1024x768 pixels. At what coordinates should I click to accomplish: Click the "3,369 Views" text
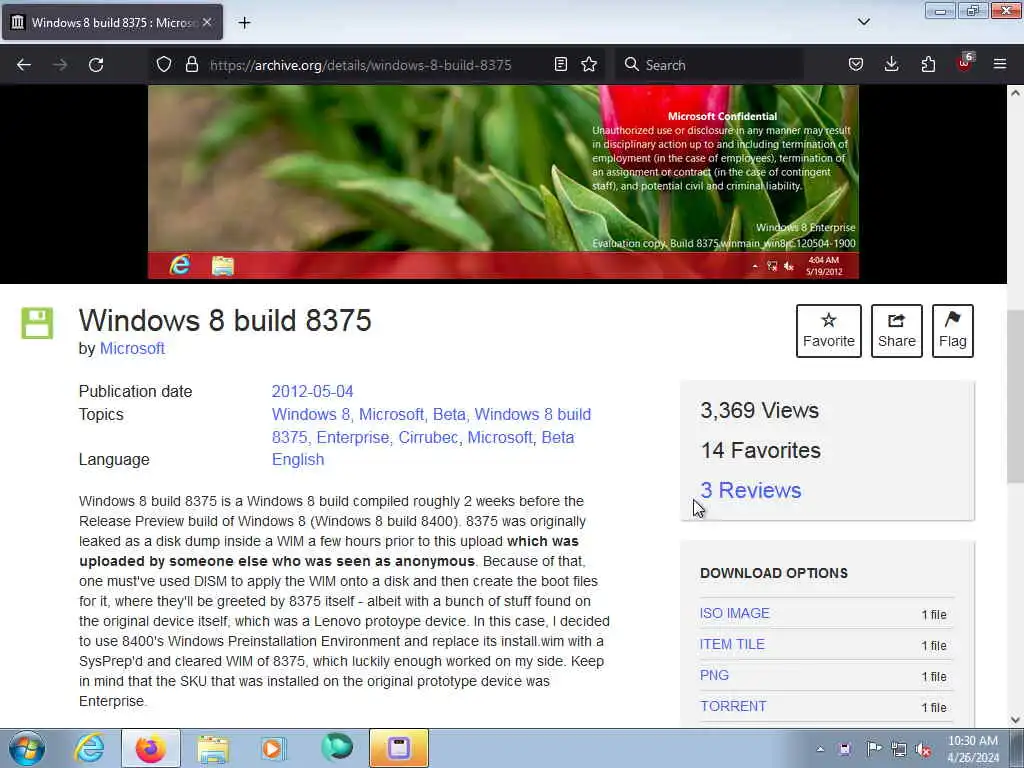click(760, 410)
